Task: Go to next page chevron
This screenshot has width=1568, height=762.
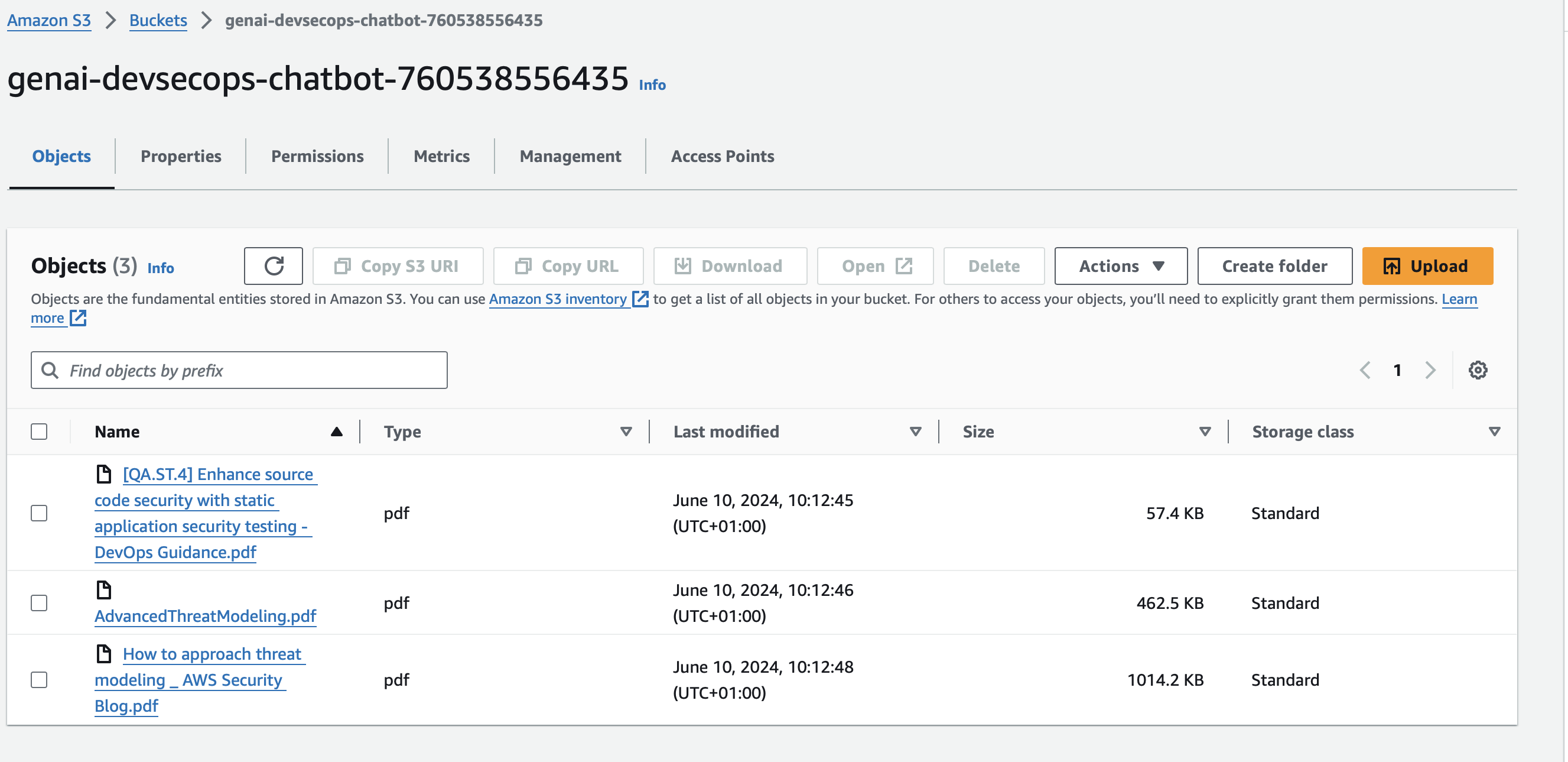Action: click(1430, 370)
